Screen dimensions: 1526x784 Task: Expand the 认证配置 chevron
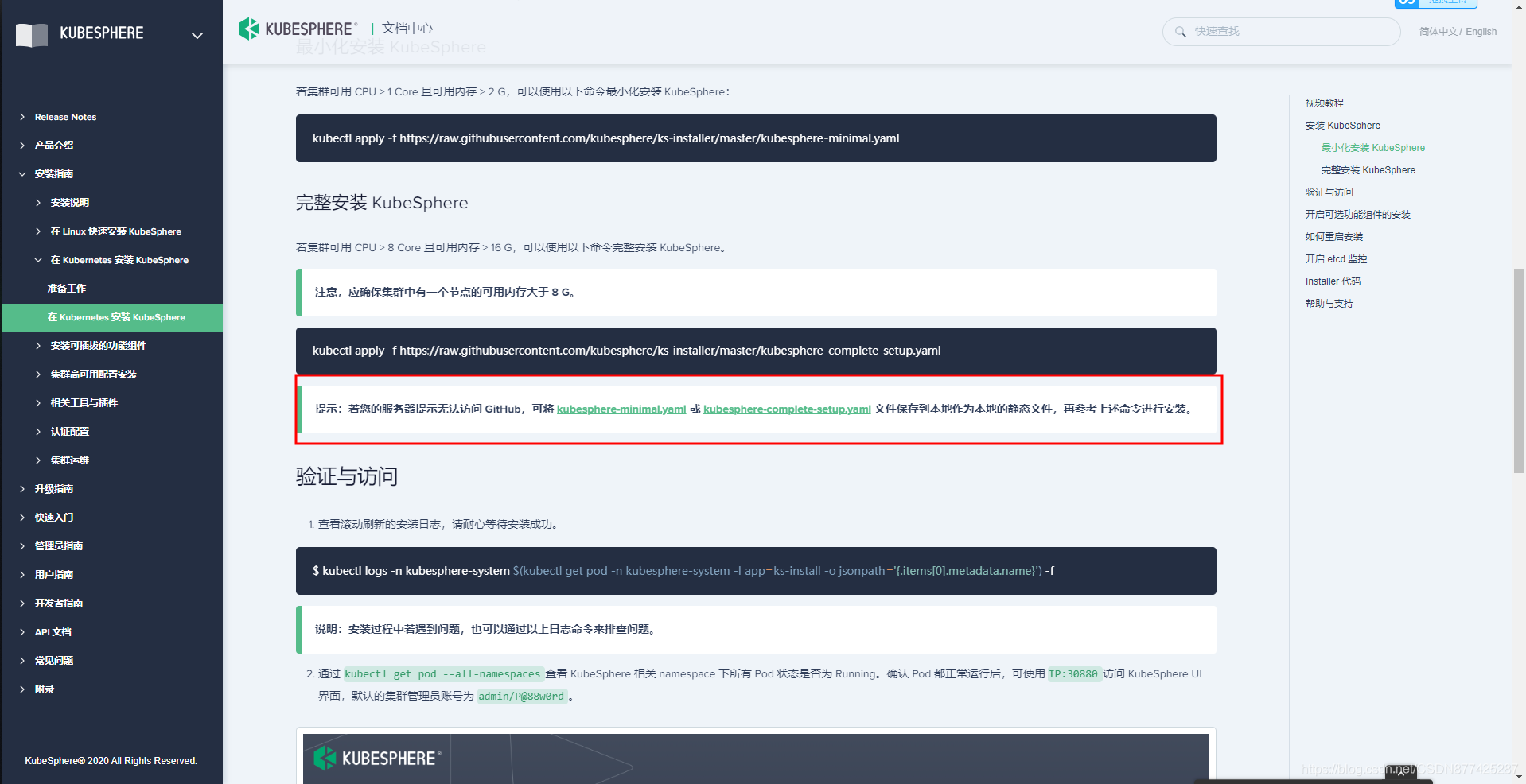(38, 432)
